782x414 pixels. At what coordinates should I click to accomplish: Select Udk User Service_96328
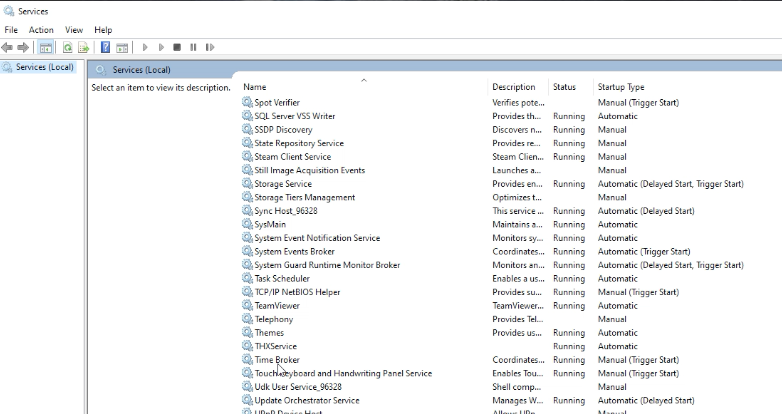(298, 387)
